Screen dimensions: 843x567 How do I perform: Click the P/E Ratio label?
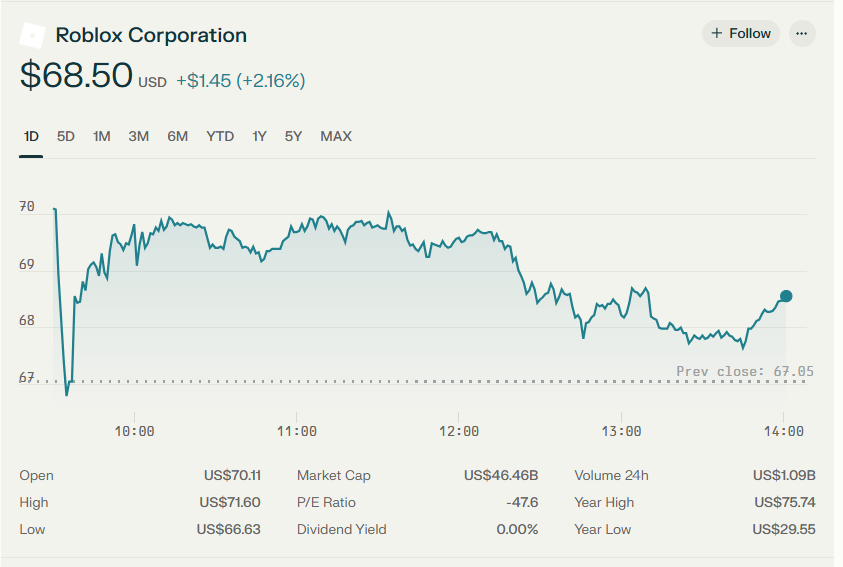tap(326, 503)
